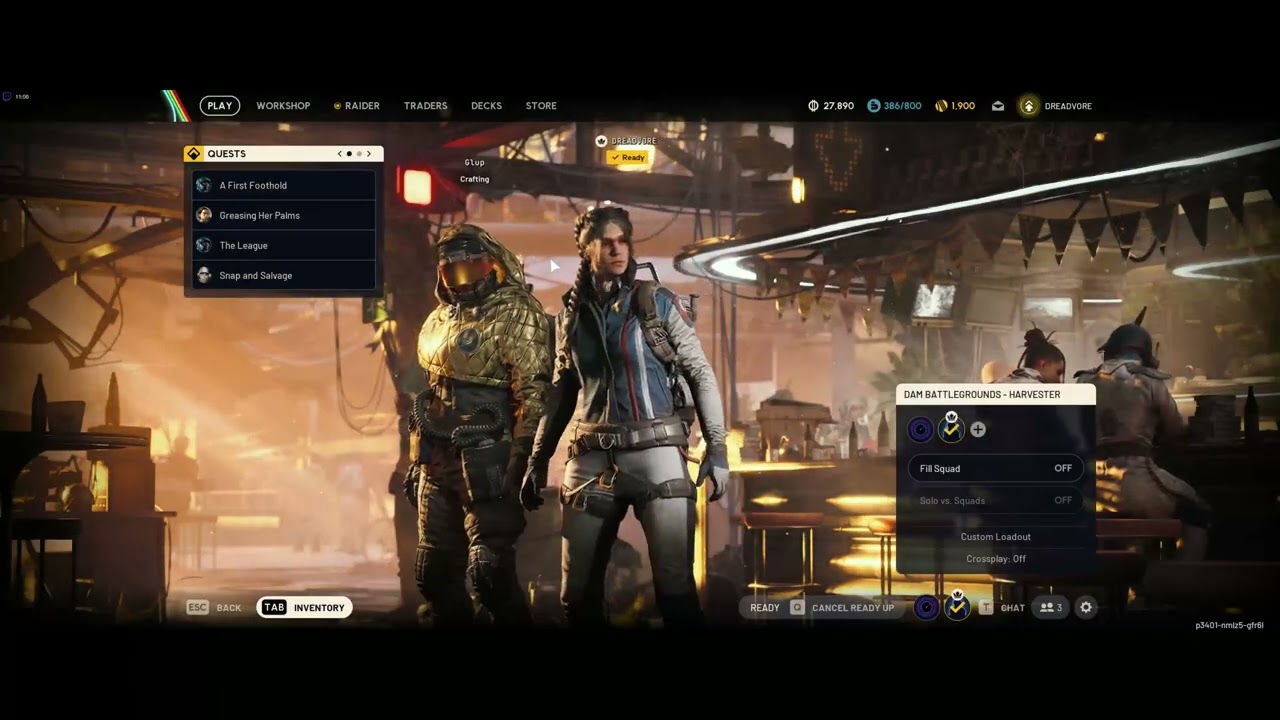Screen dimensions: 1280x720
Task: Click the 386/800 stash count
Action: click(x=903, y=106)
